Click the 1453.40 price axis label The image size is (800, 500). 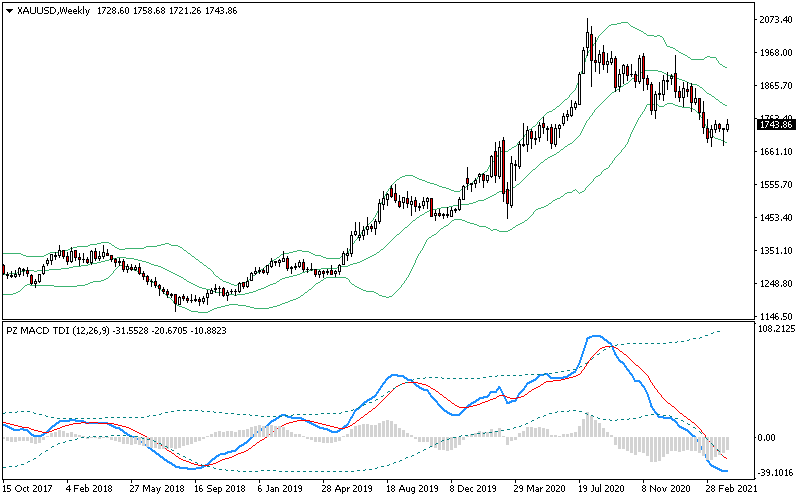(776, 218)
